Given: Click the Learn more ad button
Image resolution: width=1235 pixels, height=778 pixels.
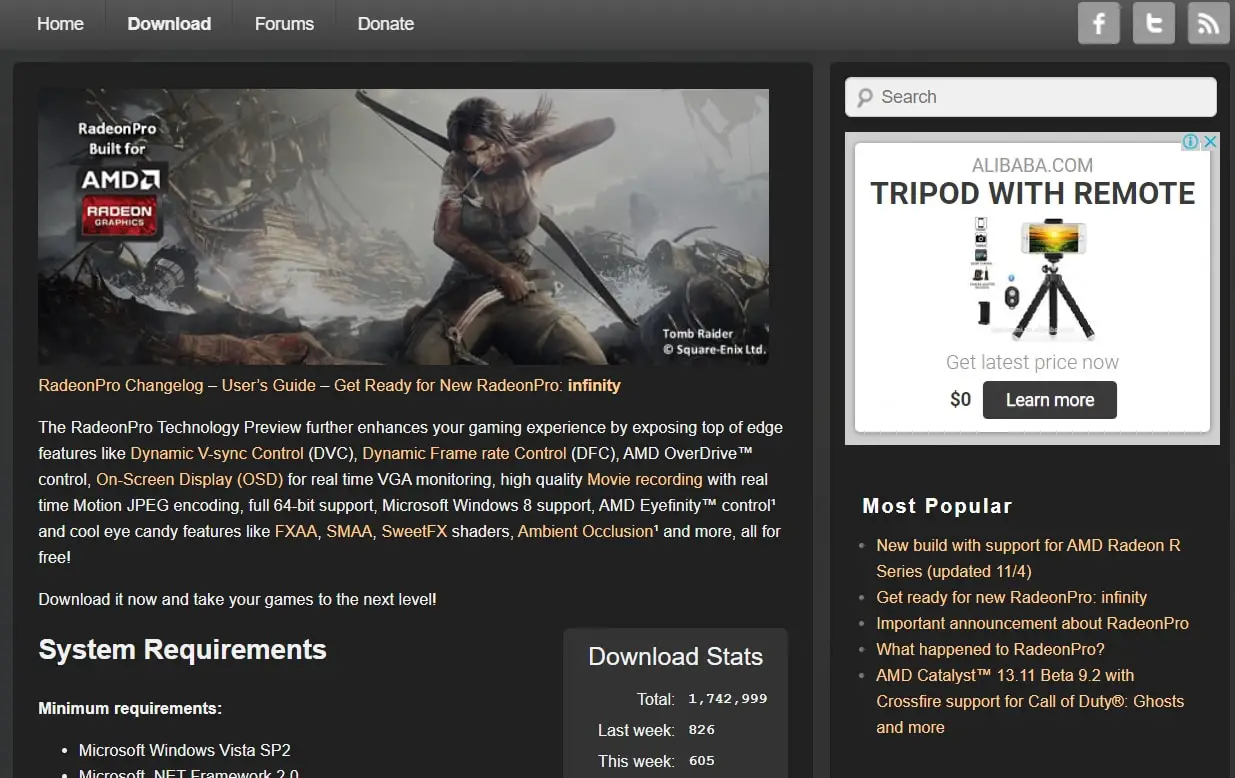Looking at the screenshot, I should (x=1050, y=400).
